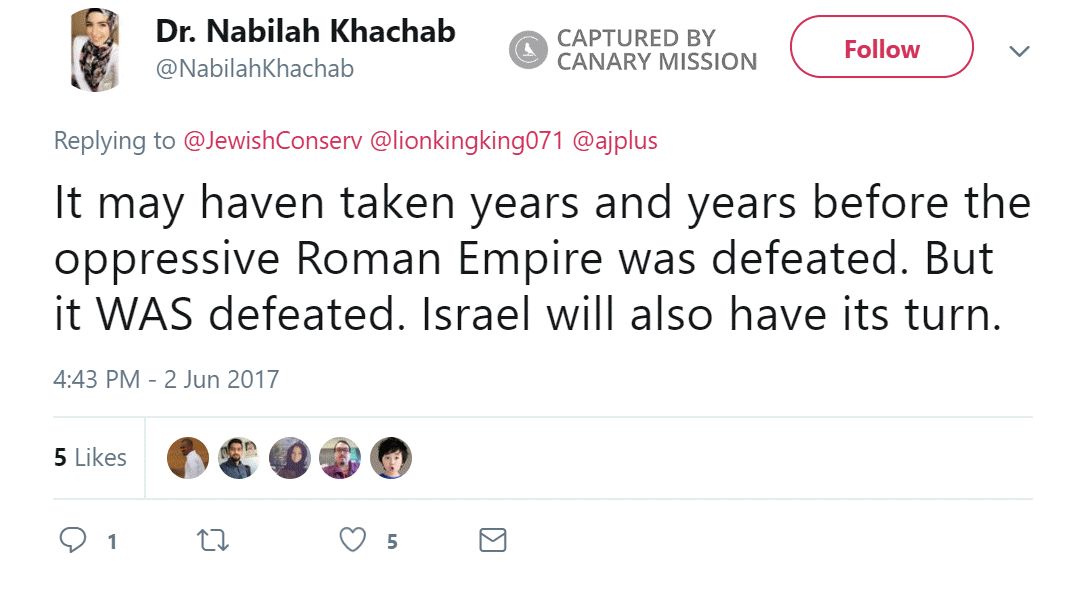Select the retweet arrows icon below the tweet

[213, 540]
